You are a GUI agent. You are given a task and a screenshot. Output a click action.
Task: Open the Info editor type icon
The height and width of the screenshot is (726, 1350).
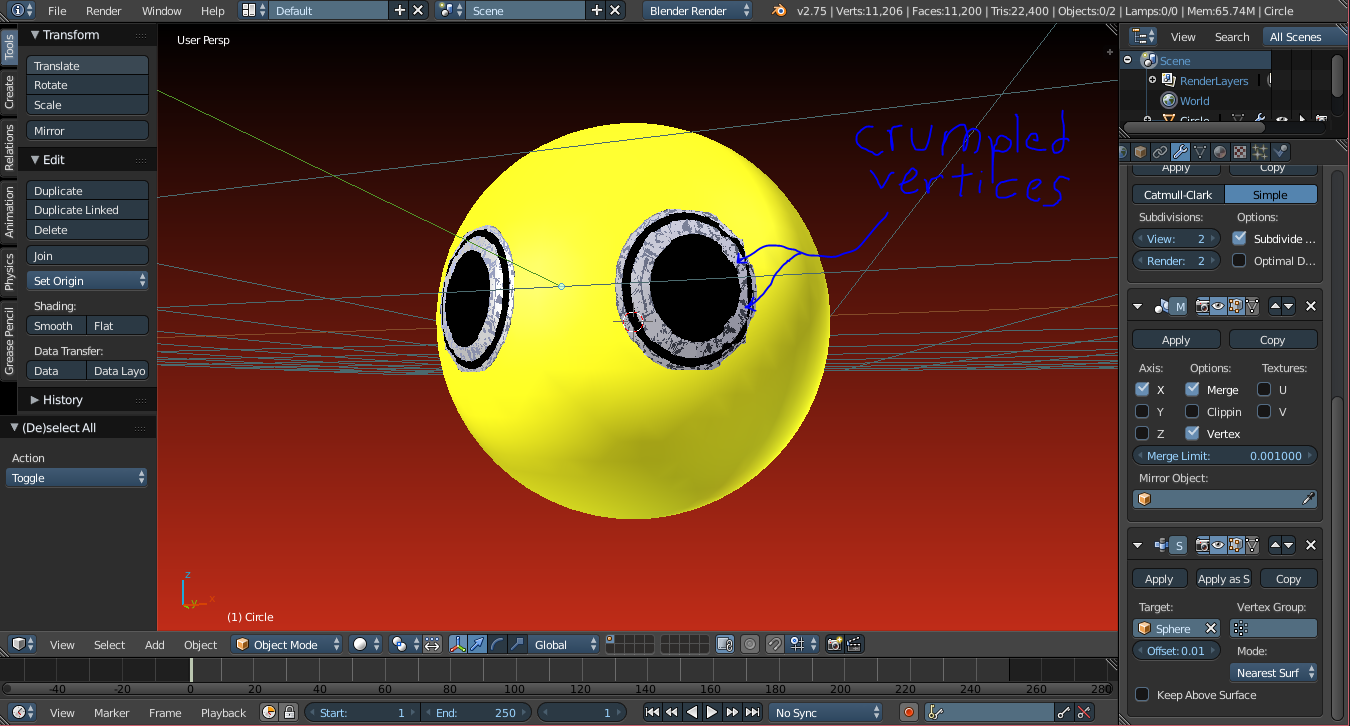(22, 10)
